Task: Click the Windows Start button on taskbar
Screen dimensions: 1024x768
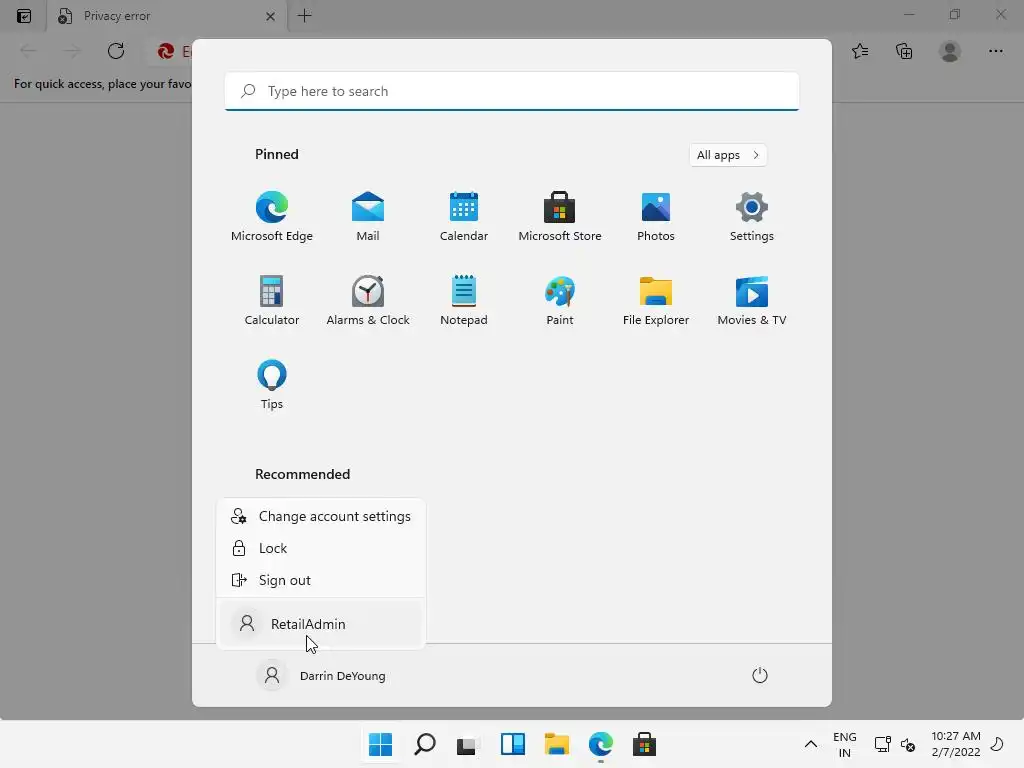Action: point(381,744)
